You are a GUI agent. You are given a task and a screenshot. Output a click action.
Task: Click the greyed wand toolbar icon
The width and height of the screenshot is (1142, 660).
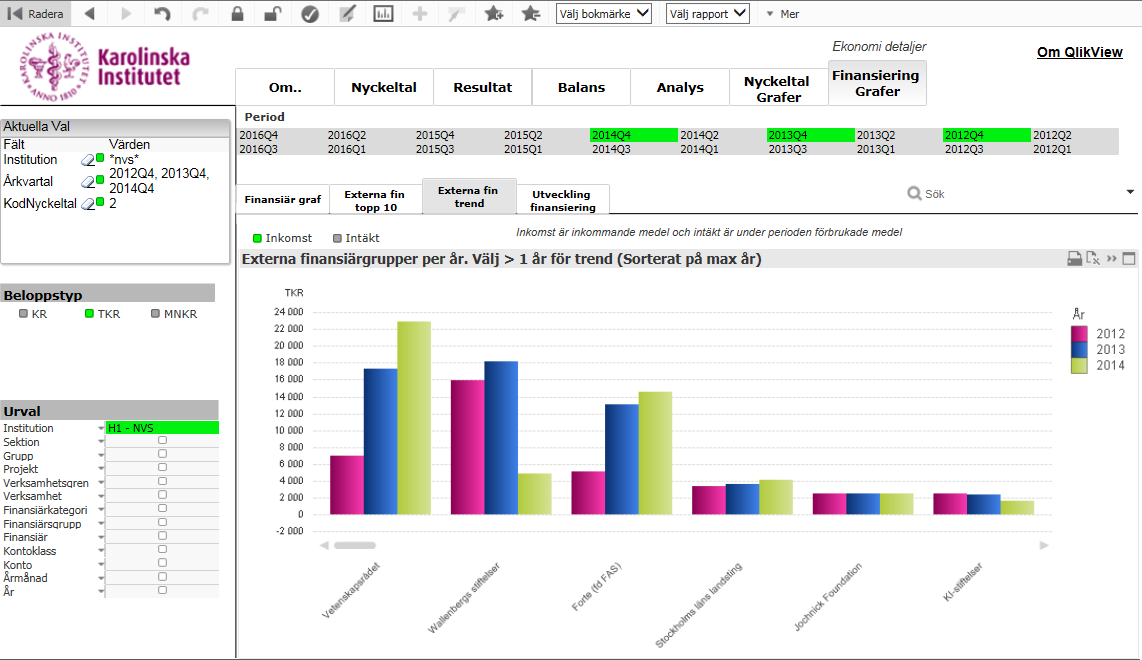click(x=457, y=14)
